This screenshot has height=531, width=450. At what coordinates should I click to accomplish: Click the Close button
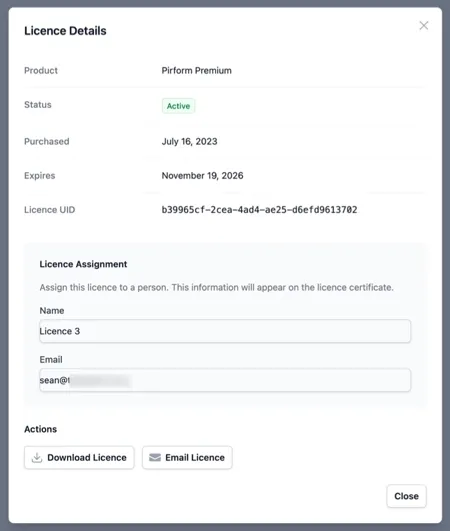point(406,496)
